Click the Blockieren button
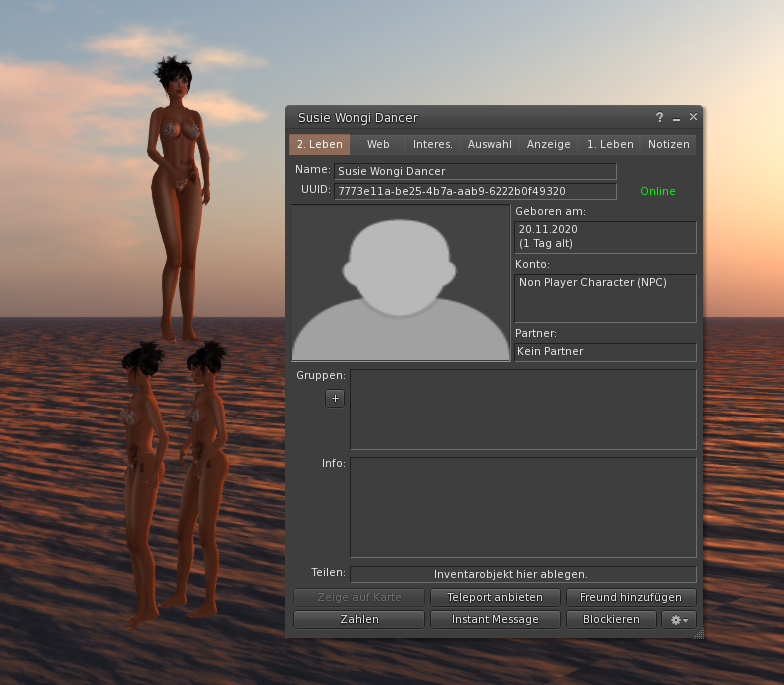 coord(610,620)
